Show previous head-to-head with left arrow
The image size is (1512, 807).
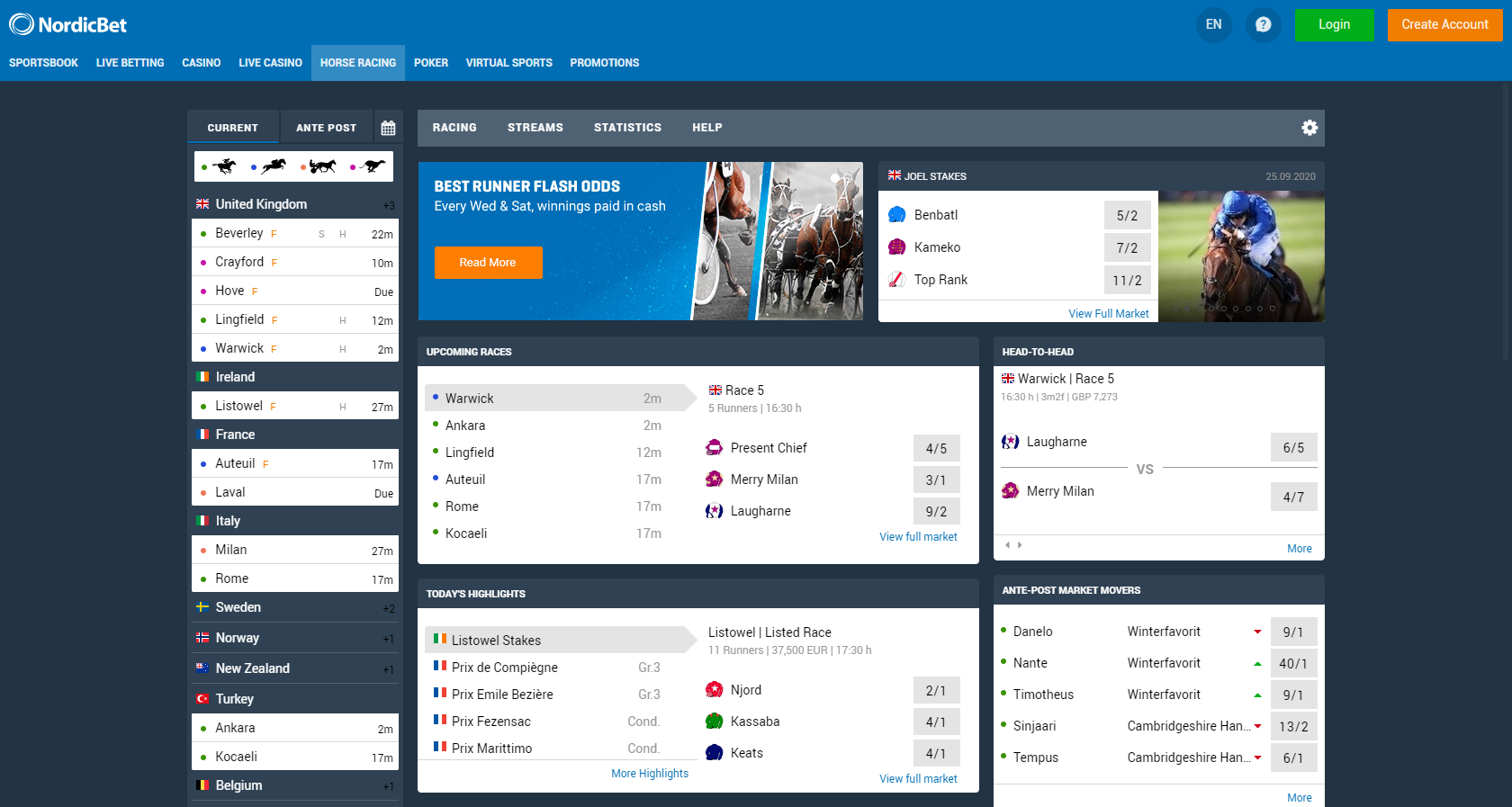pyautogui.click(x=1007, y=545)
